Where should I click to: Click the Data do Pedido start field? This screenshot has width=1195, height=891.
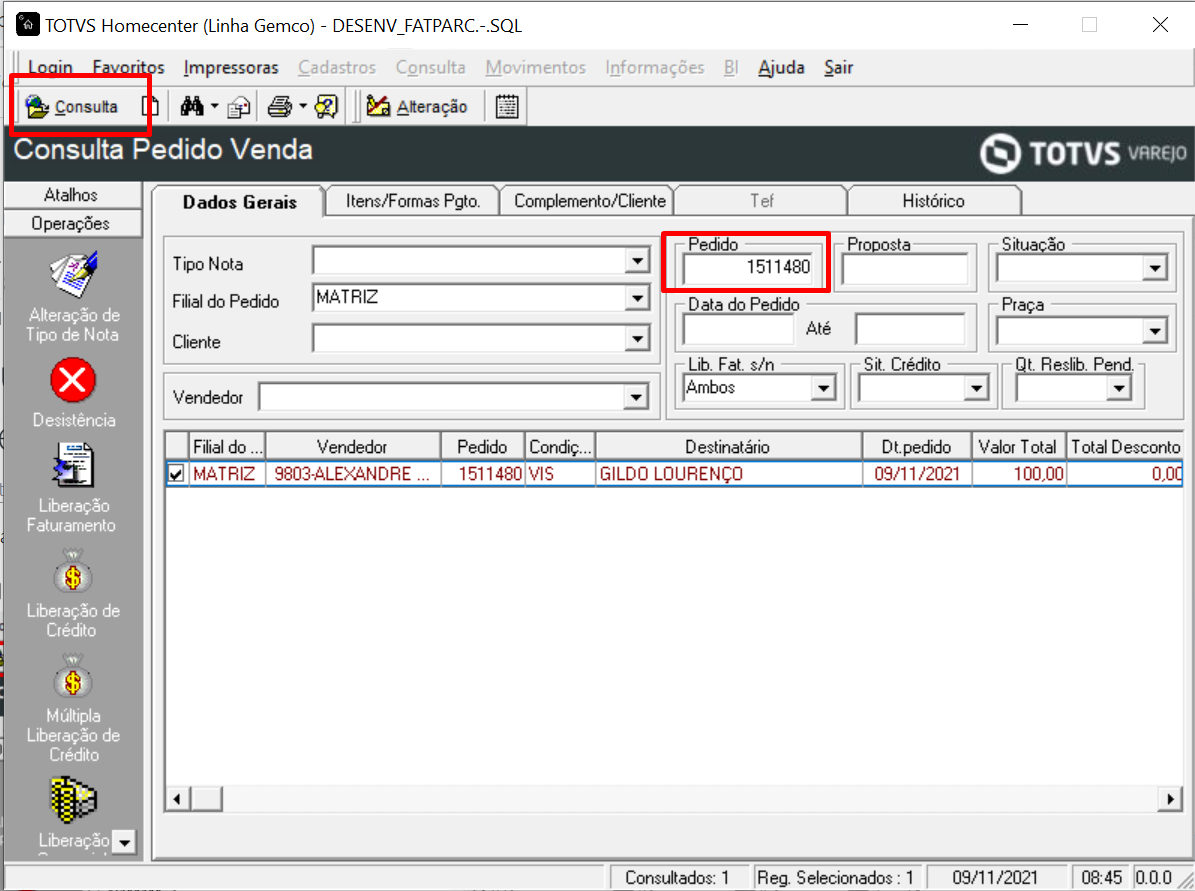738,329
